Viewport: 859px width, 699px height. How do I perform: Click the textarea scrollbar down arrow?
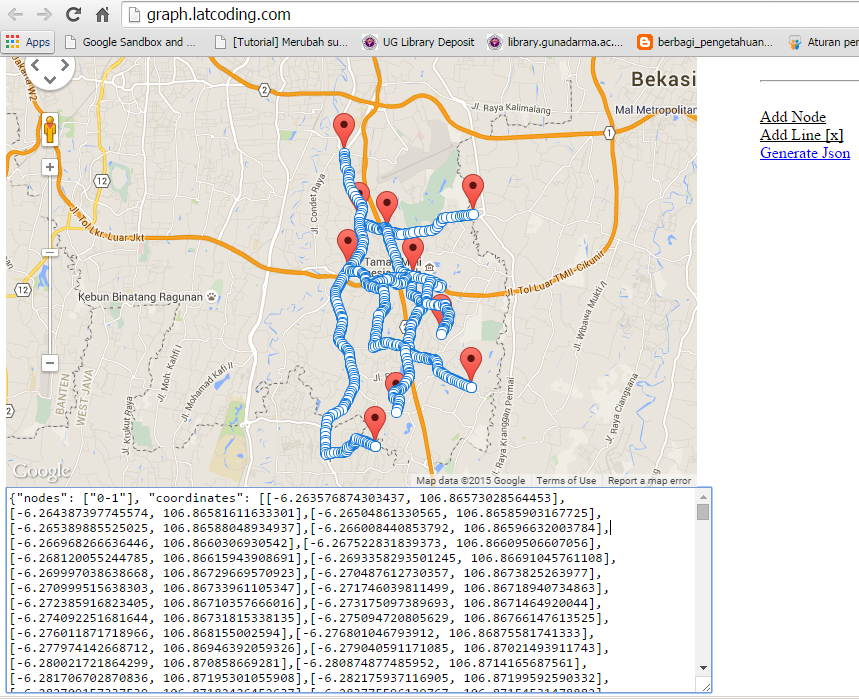coord(703,668)
